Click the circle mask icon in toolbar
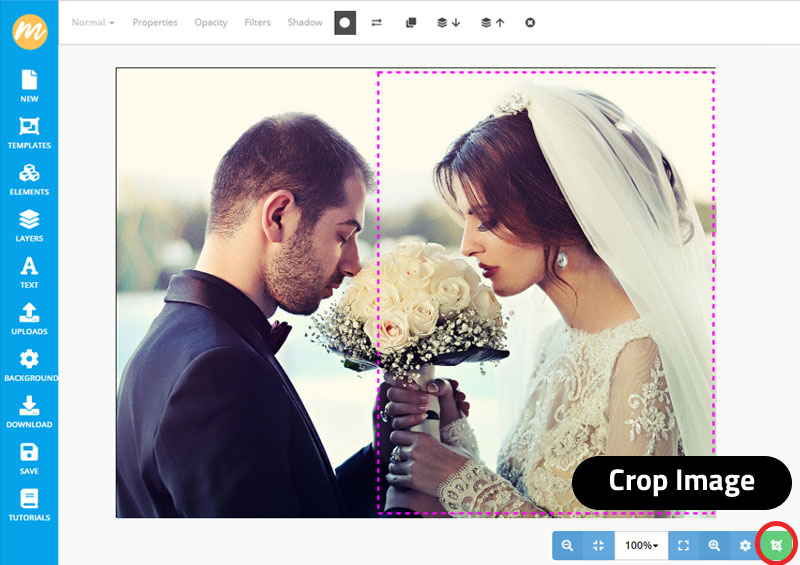The height and width of the screenshot is (565, 800). (345, 23)
